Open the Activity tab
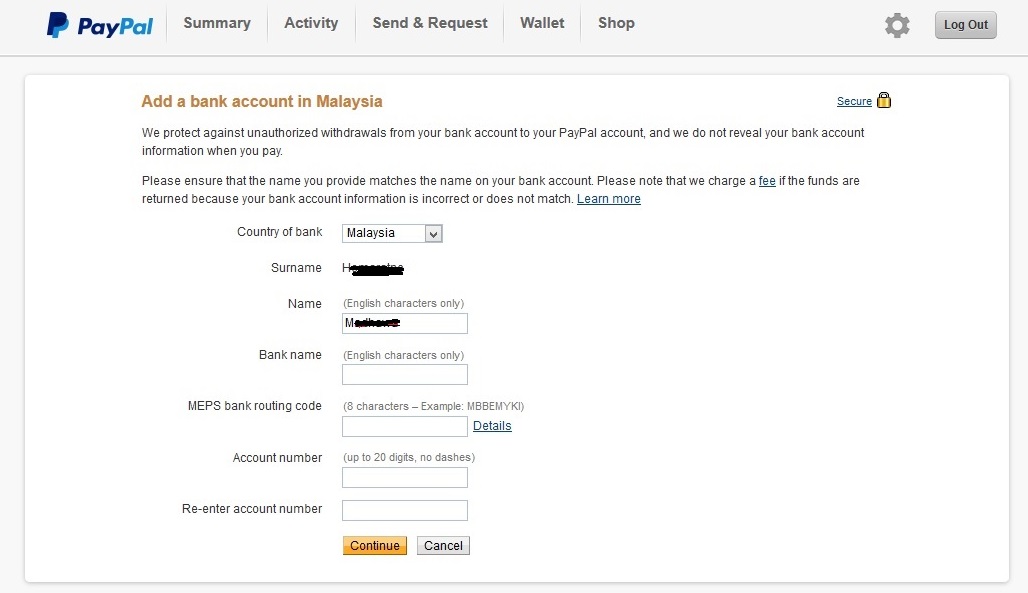The image size is (1028, 593). tap(311, 23)
